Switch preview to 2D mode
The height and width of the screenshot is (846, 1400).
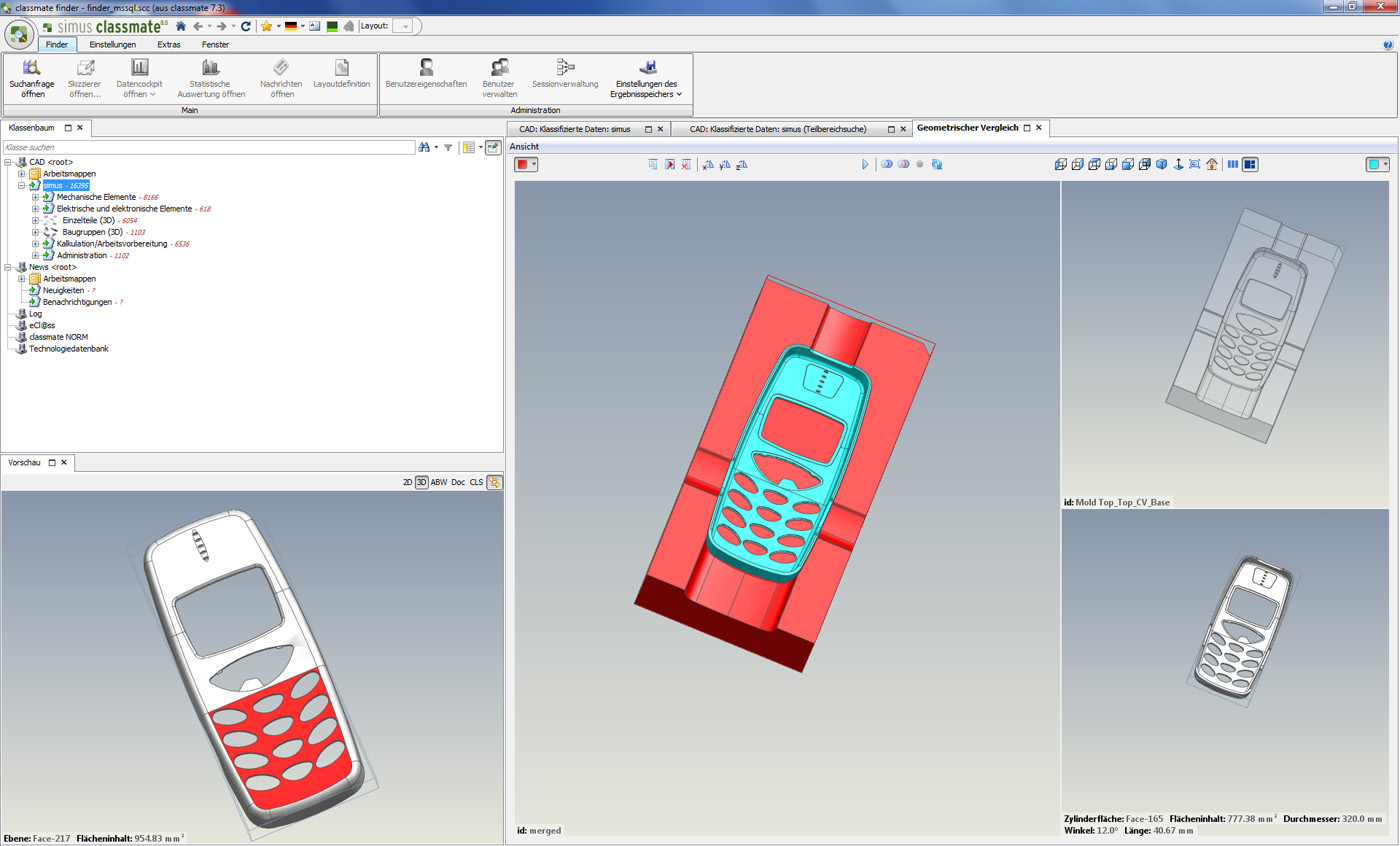click(x=407, y=482)
